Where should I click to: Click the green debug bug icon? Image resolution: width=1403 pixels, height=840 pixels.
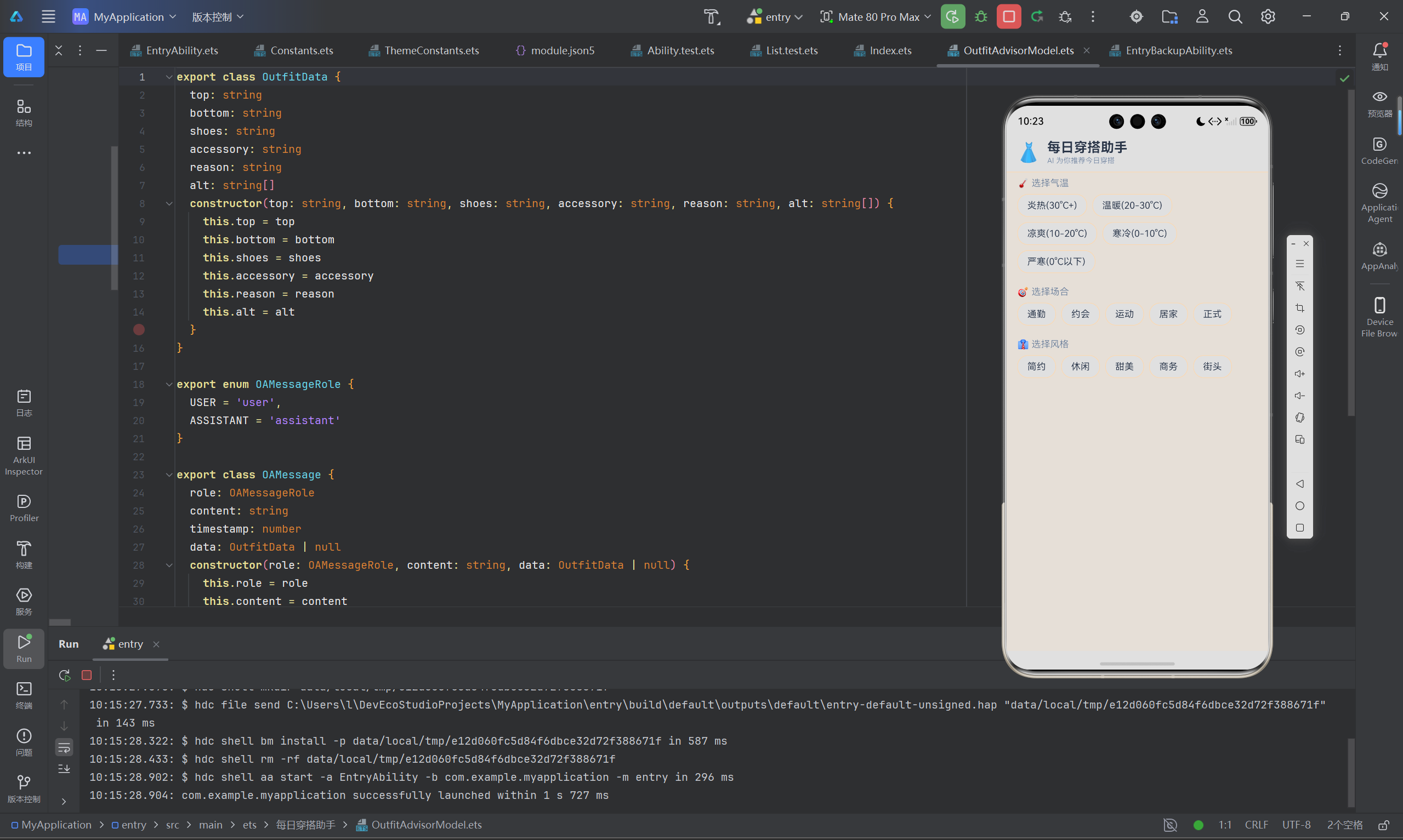[981, 16]
